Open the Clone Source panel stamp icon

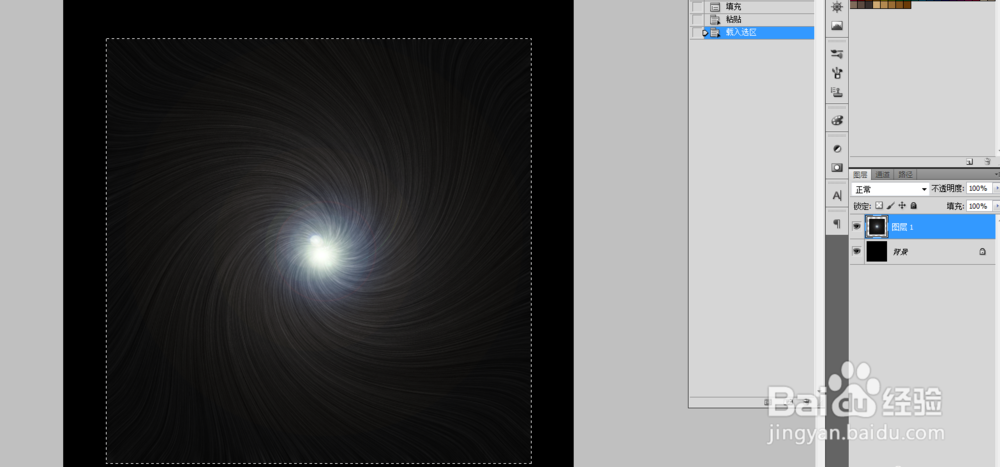837,92
